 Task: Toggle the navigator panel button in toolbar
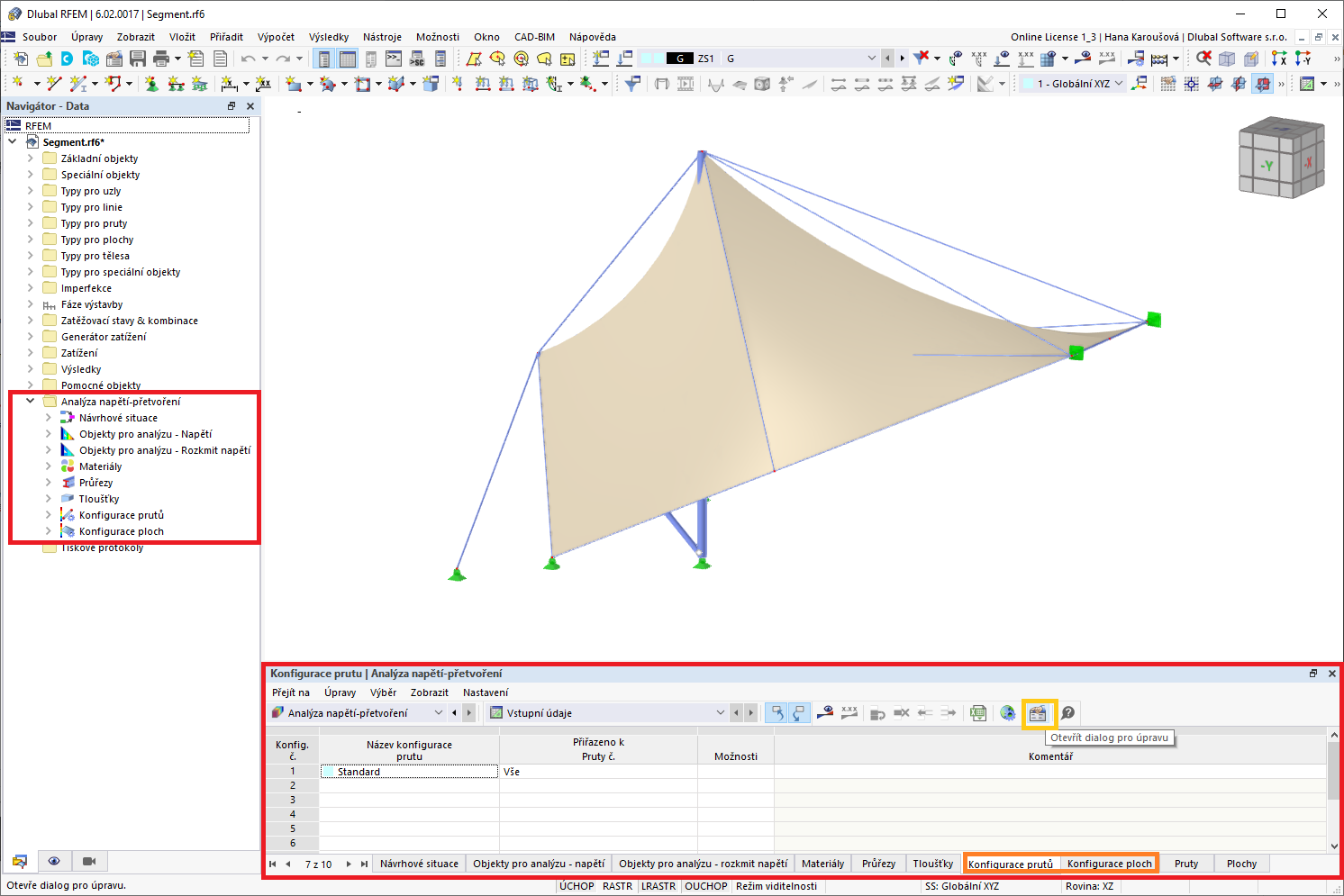[323, 59]
